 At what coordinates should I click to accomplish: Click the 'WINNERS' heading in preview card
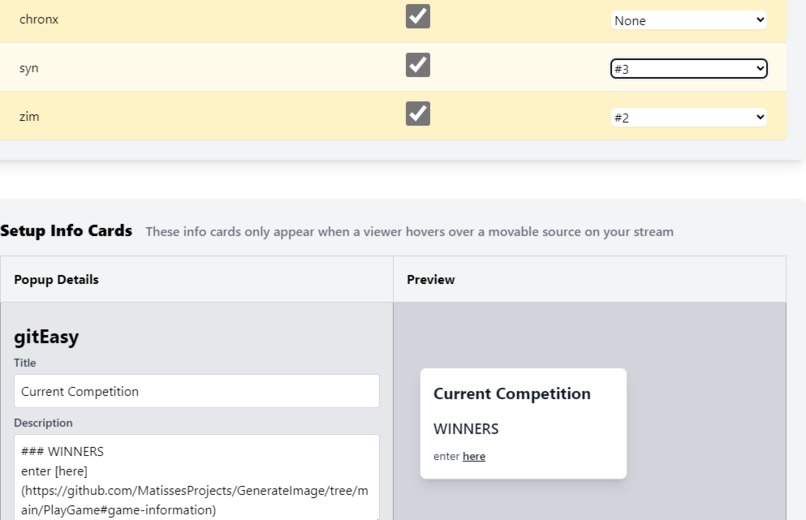[x=466, y=429]
